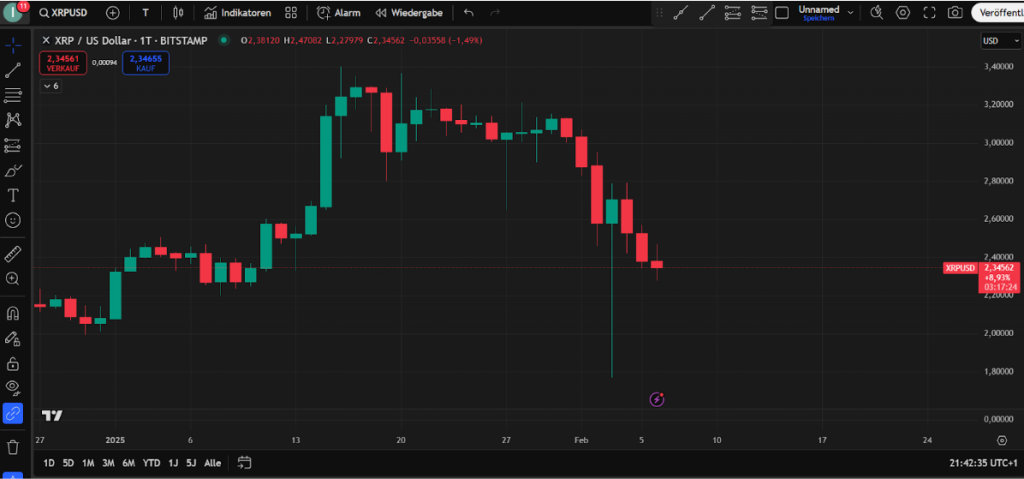
Task: Select the text annotation tool
Action: pyautogui.click(x=13, y=195)
